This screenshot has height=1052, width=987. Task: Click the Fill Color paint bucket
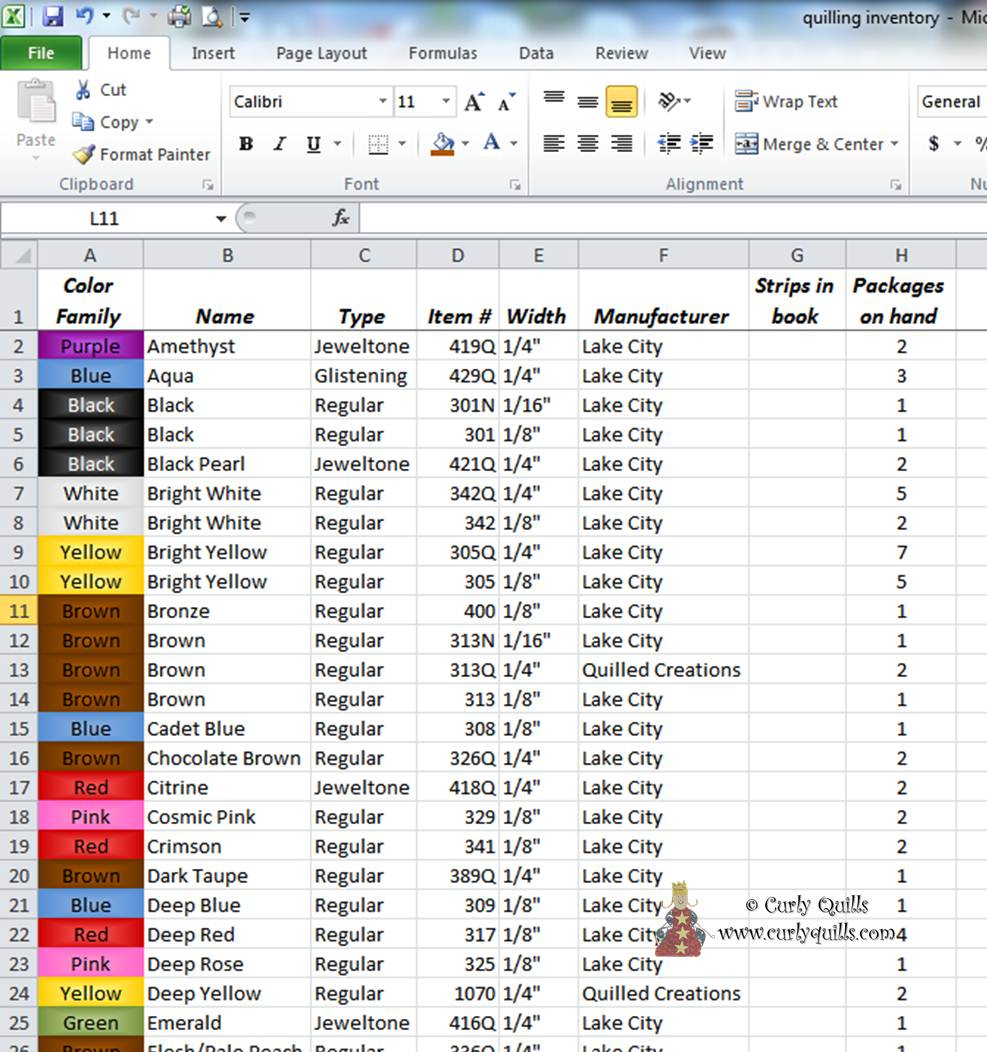[443, 144]
